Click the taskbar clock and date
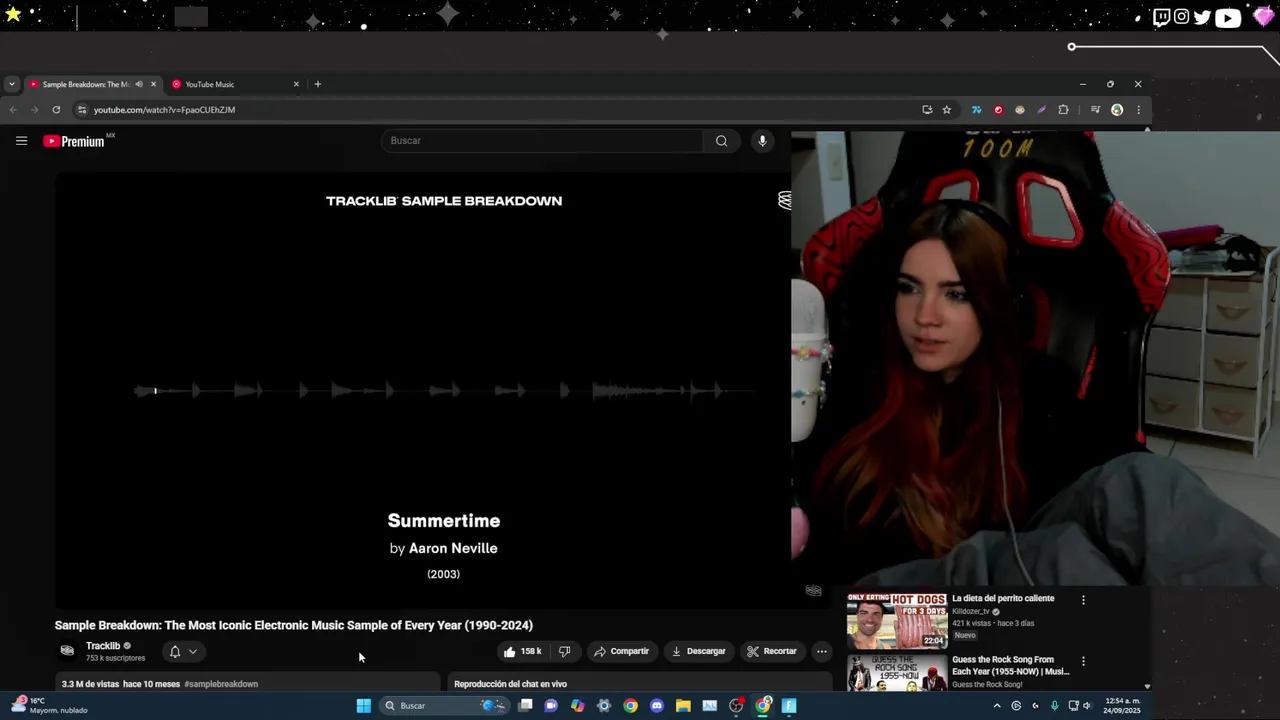Viewport: 1280px width, 720px height. (1122, 706)
